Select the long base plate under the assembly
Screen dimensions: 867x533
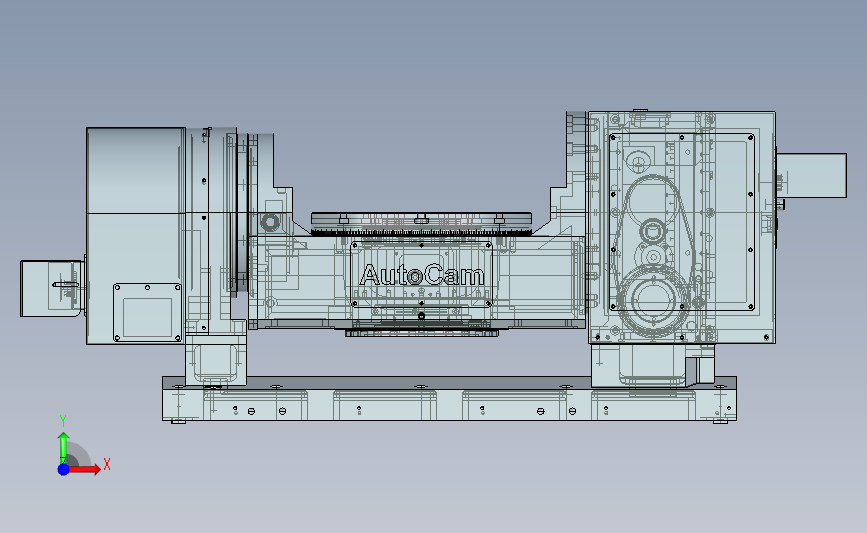tap(449, 399)
